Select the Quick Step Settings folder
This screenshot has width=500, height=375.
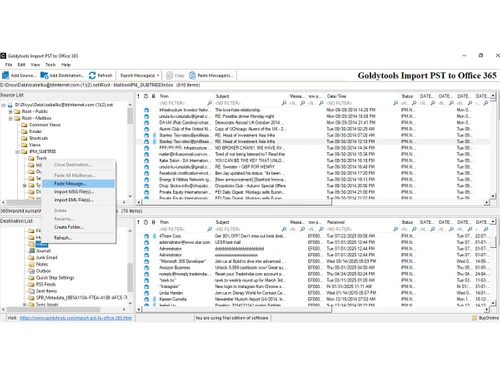55,277
